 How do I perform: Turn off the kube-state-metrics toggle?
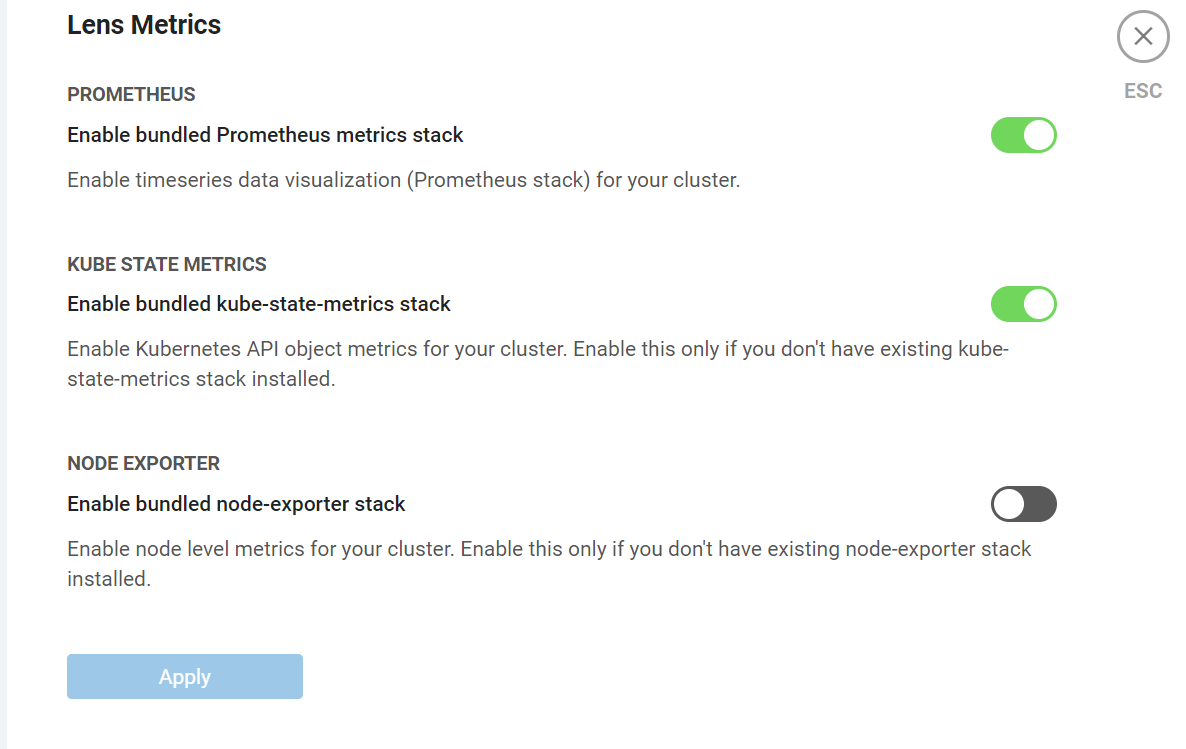(1023, 304)
